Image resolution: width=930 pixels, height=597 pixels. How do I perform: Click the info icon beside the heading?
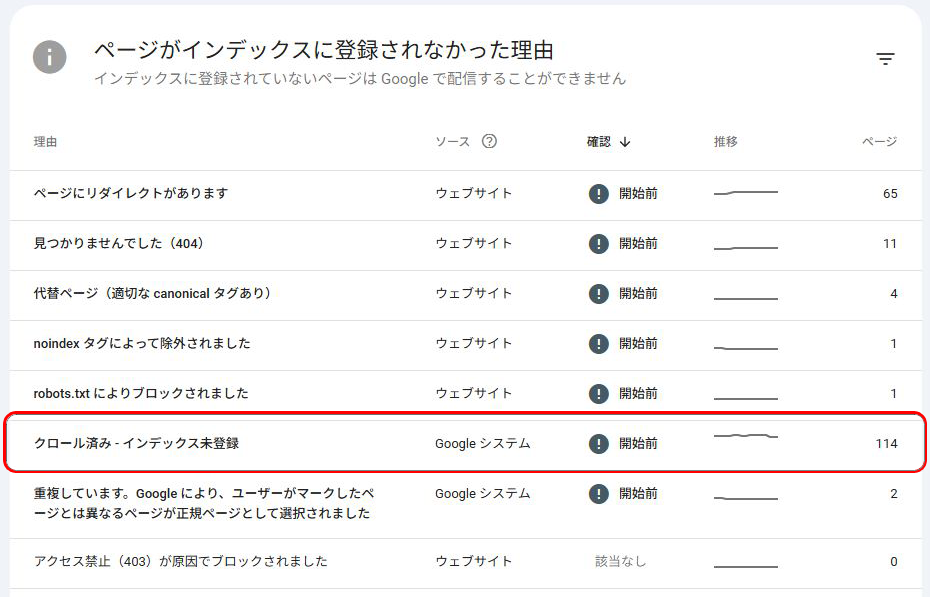click(x=50, y=56)
